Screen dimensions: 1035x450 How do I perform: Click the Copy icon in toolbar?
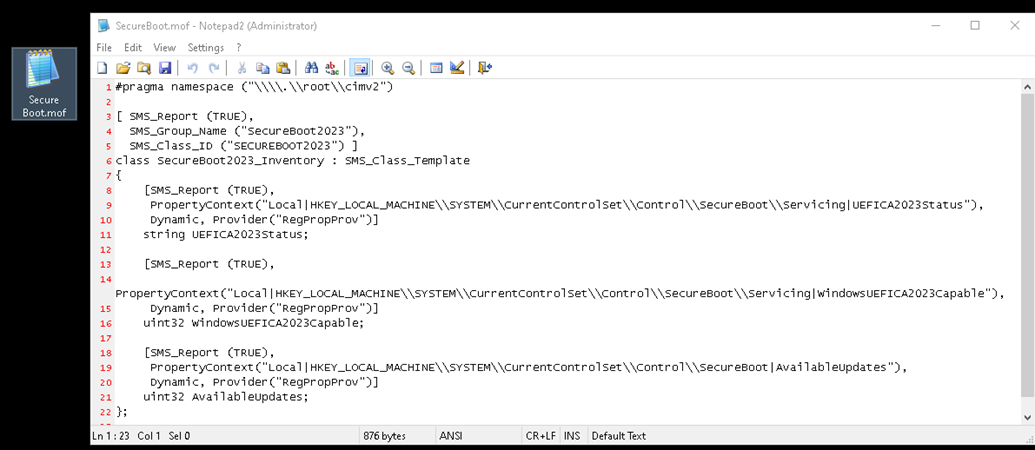(x=263, y=68)
